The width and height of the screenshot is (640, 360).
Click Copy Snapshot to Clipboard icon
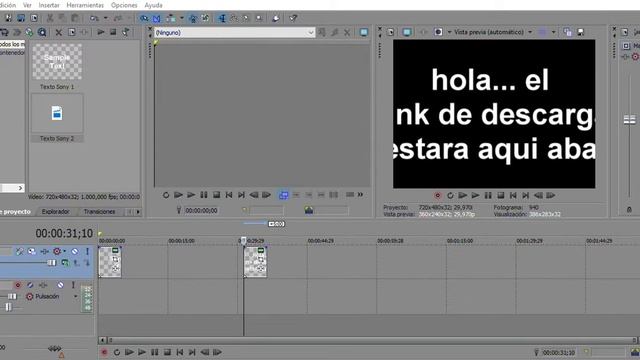point(567,32)
